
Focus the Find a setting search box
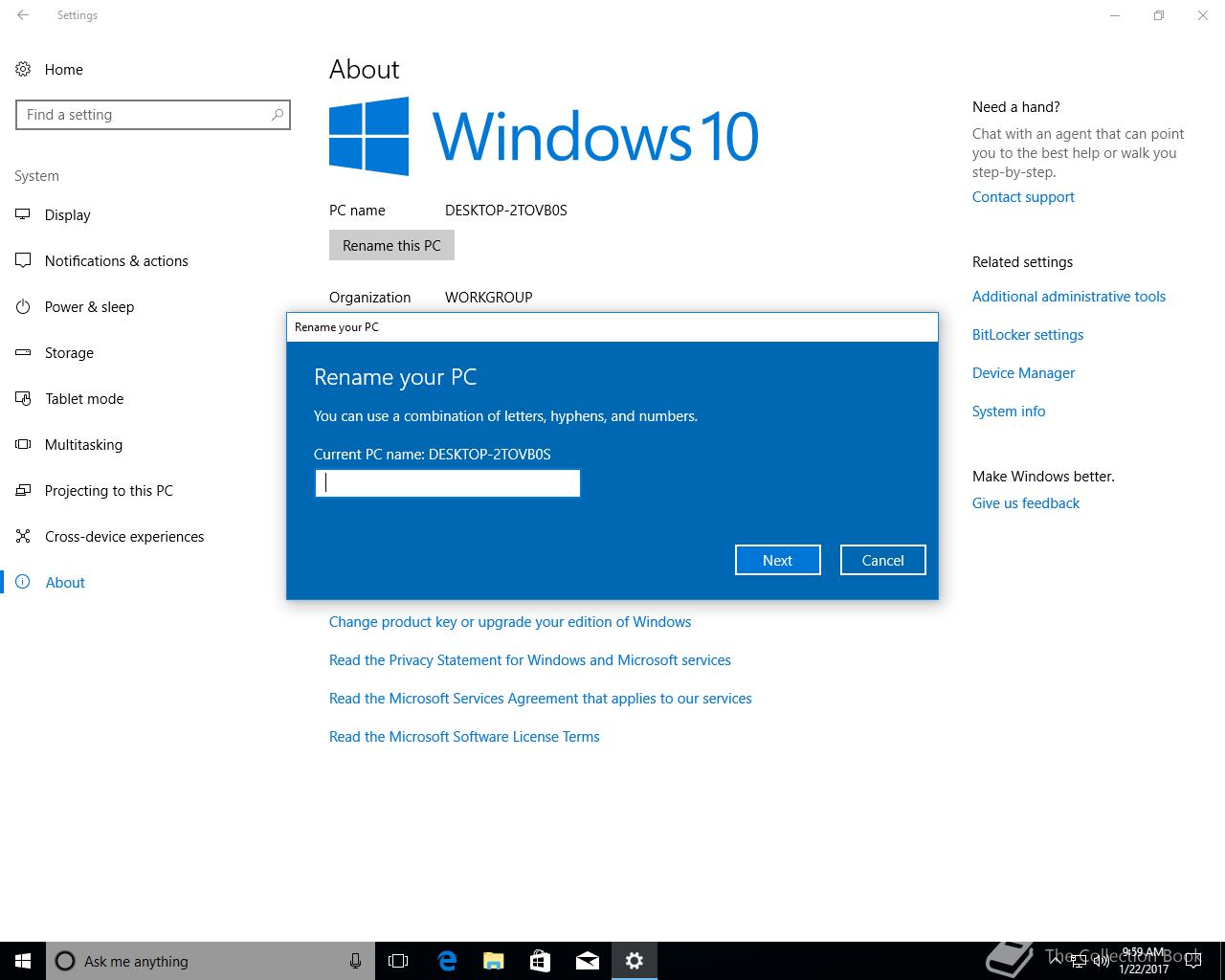click(x=153, y=115)
